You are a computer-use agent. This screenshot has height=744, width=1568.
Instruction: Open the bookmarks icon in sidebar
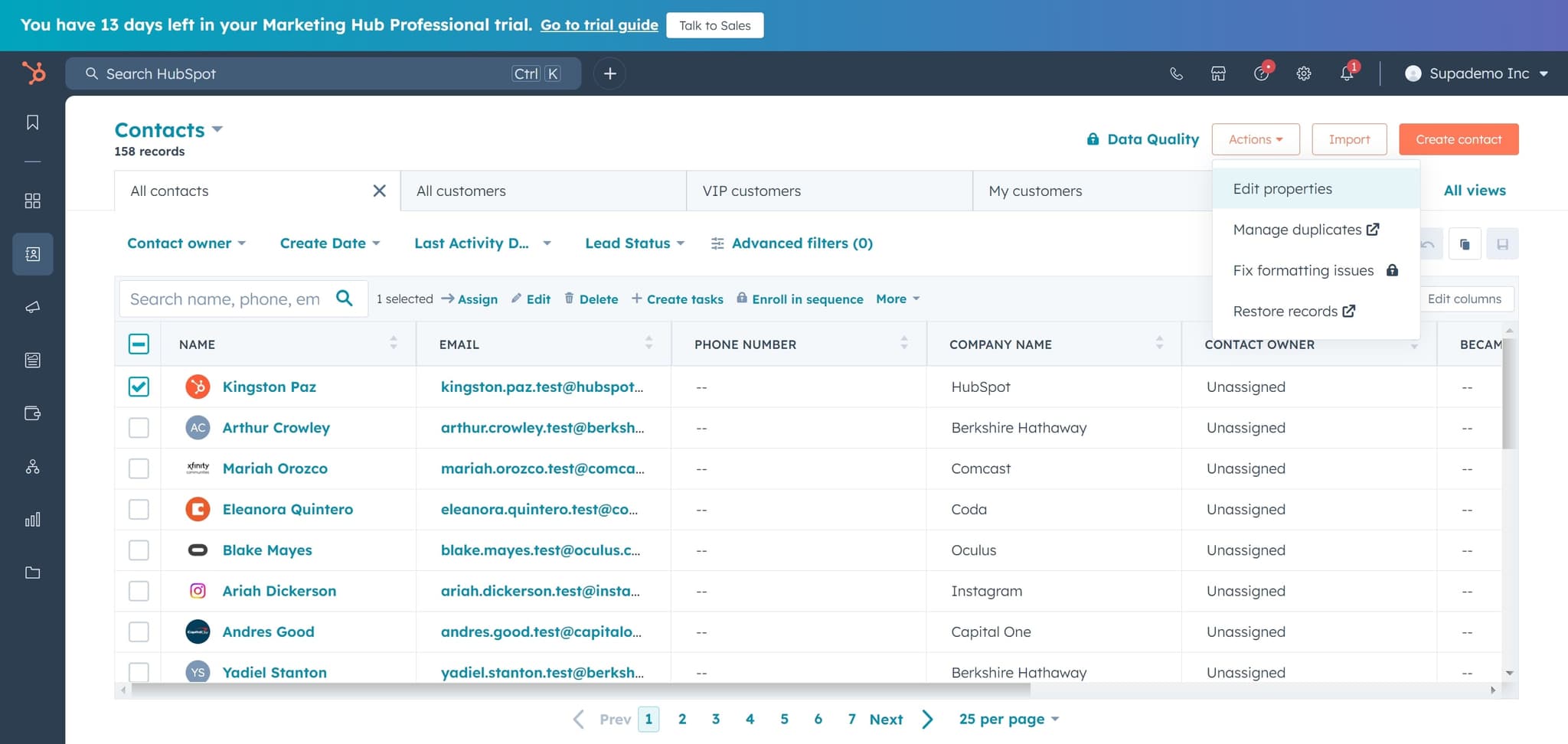pyautogui.click(x=33, y=122)
